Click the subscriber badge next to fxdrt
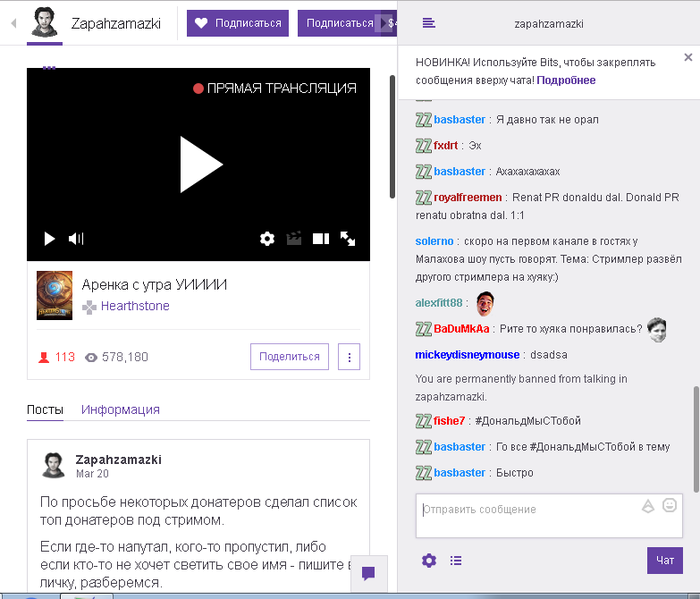This screenshot has height=599, width=700. (423, 146)
